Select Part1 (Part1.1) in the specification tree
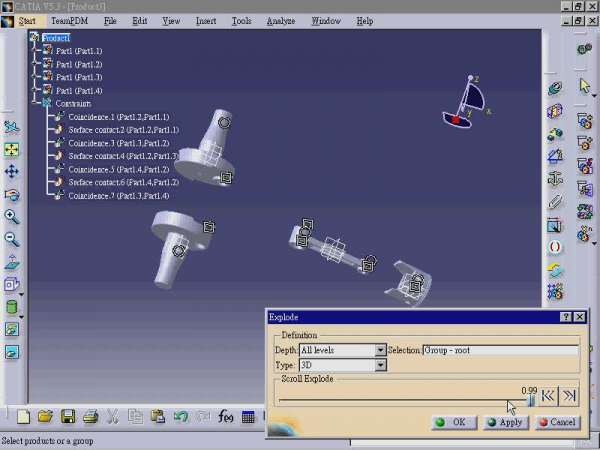 [x=78, y=51]
